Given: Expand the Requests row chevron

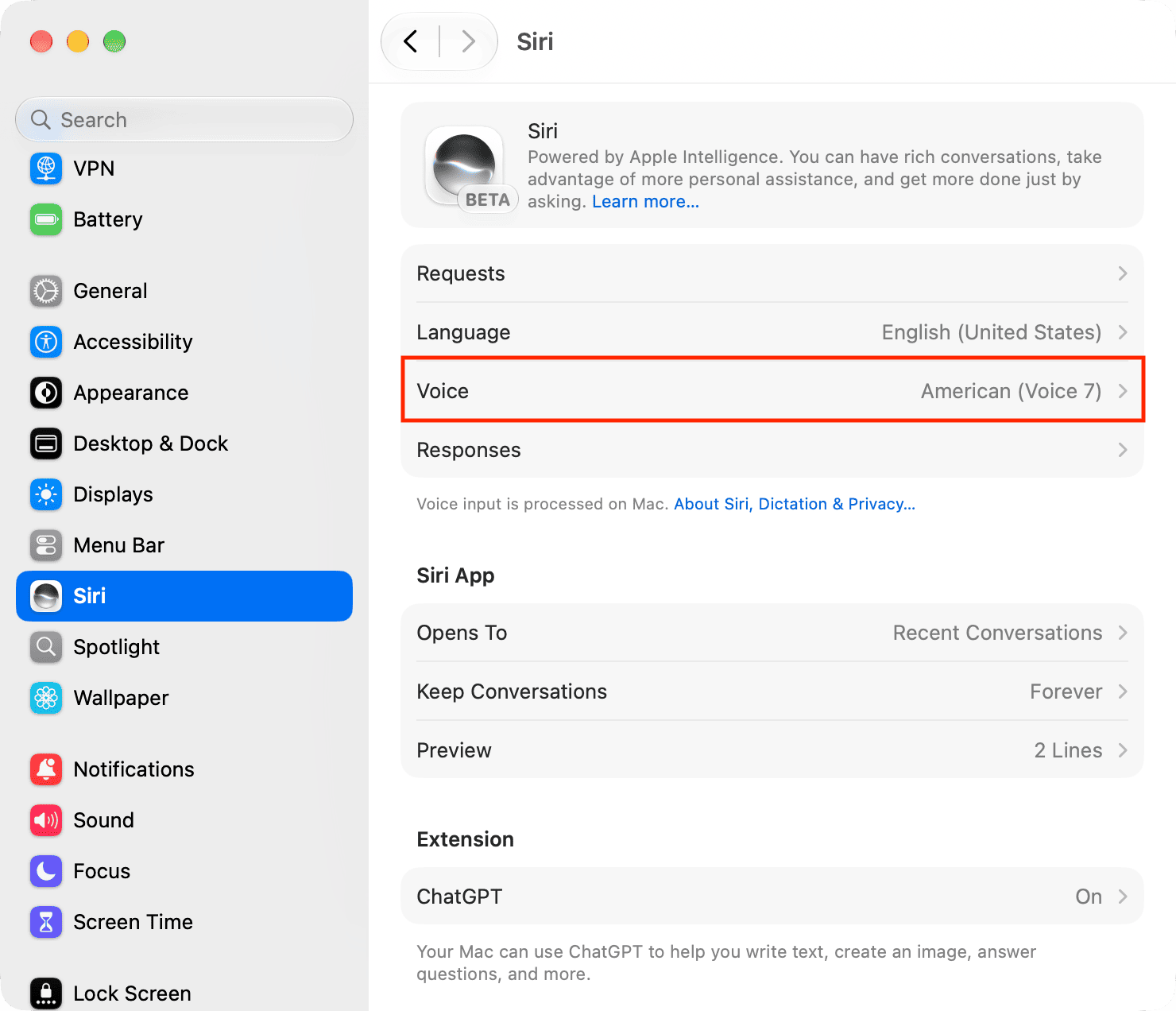Looking at the screenshot, I should click(x=1123, y=273).
